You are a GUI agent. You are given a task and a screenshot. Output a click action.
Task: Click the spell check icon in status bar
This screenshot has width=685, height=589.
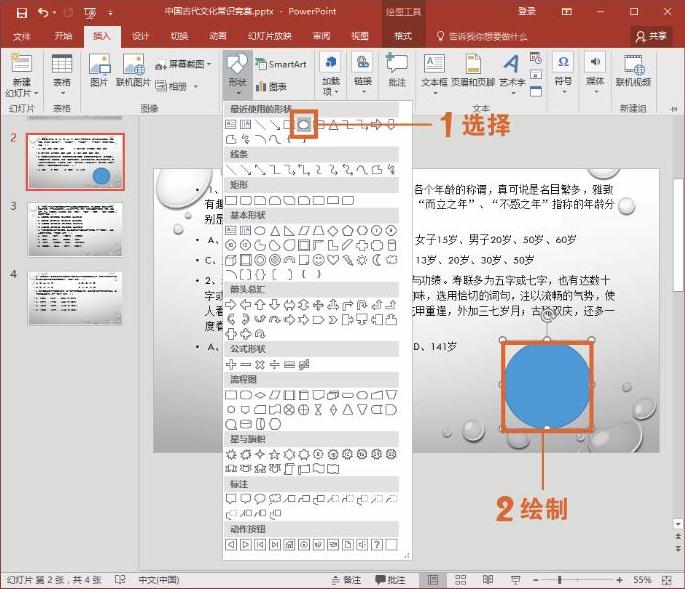[x=120, y=580]
